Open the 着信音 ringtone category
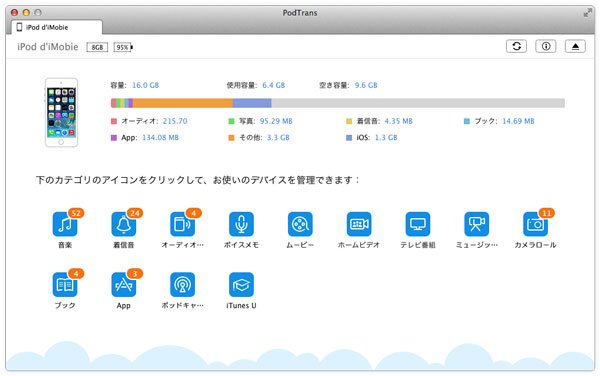 pyautogui.click(x=124, y=225)
